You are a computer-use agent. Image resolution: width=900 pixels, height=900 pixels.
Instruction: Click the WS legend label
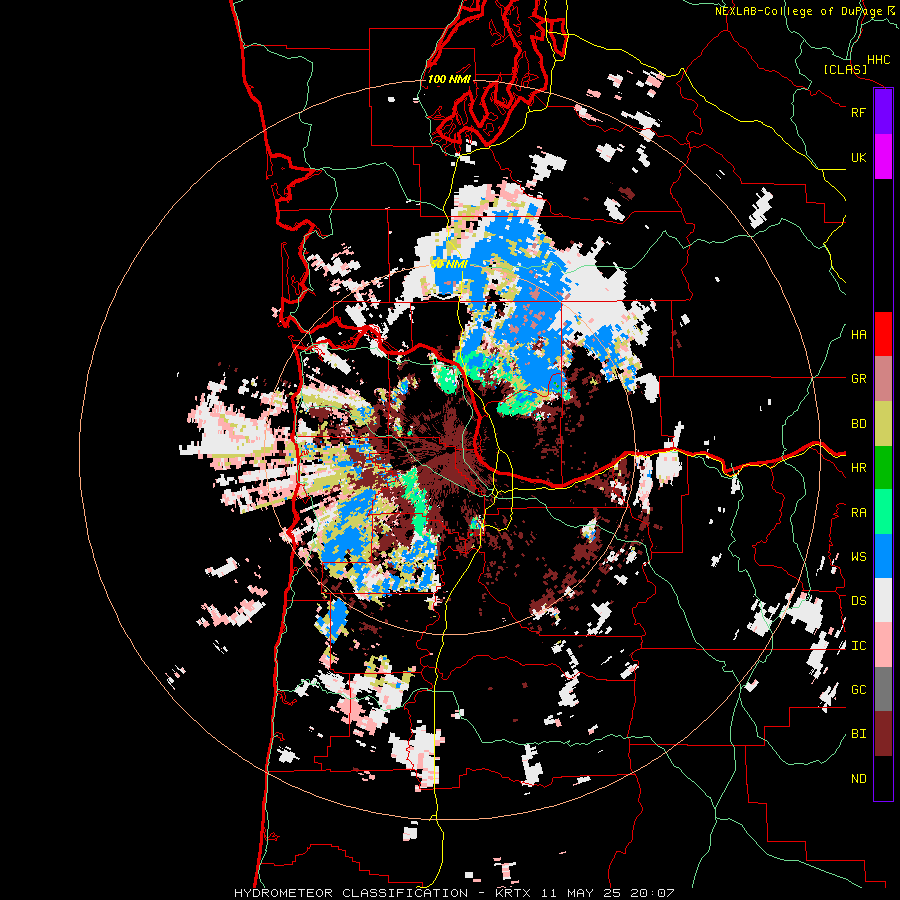858,557
